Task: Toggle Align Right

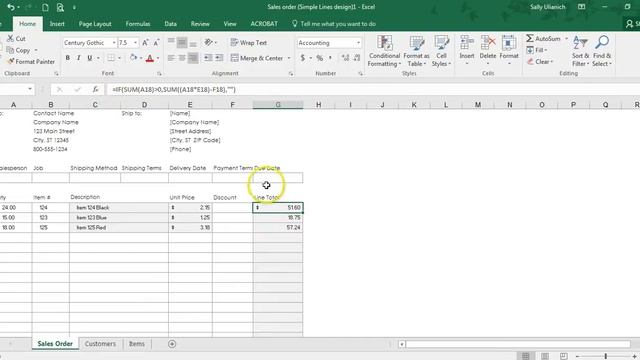Action: tap(193, 58)
